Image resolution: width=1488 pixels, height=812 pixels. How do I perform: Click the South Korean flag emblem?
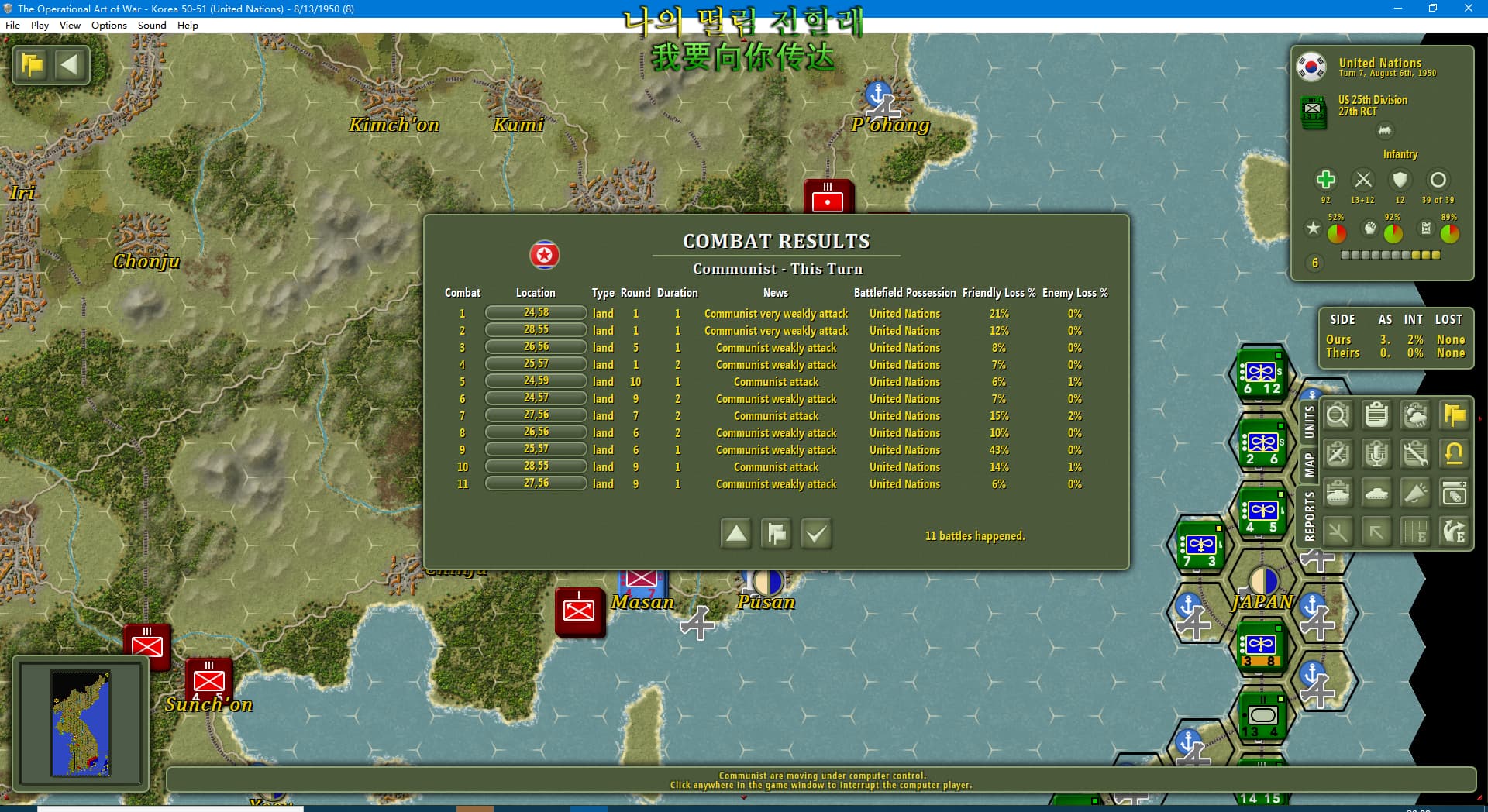click(x=1311, y=67)
